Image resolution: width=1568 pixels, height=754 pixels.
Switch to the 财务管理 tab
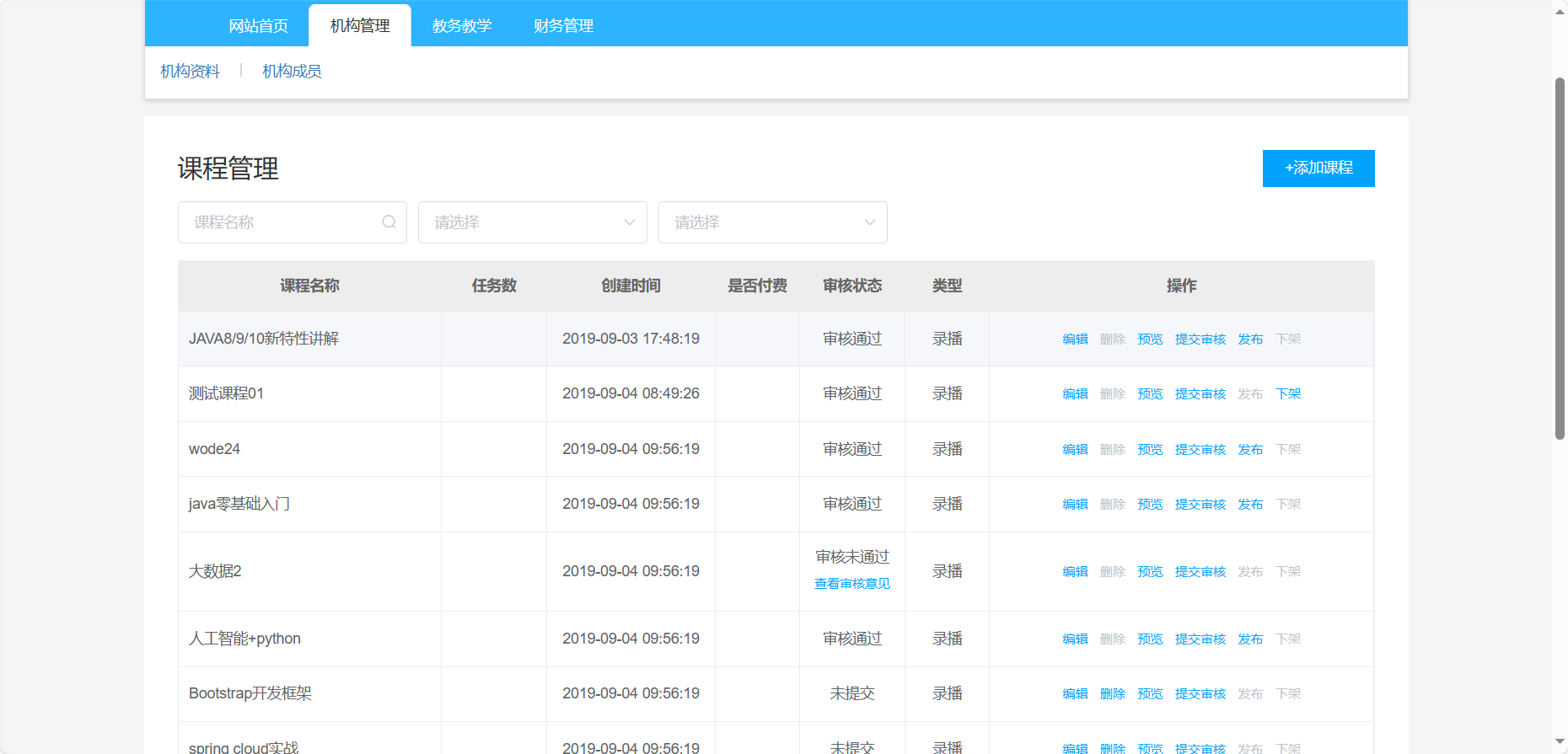click(x=564, y=26)
